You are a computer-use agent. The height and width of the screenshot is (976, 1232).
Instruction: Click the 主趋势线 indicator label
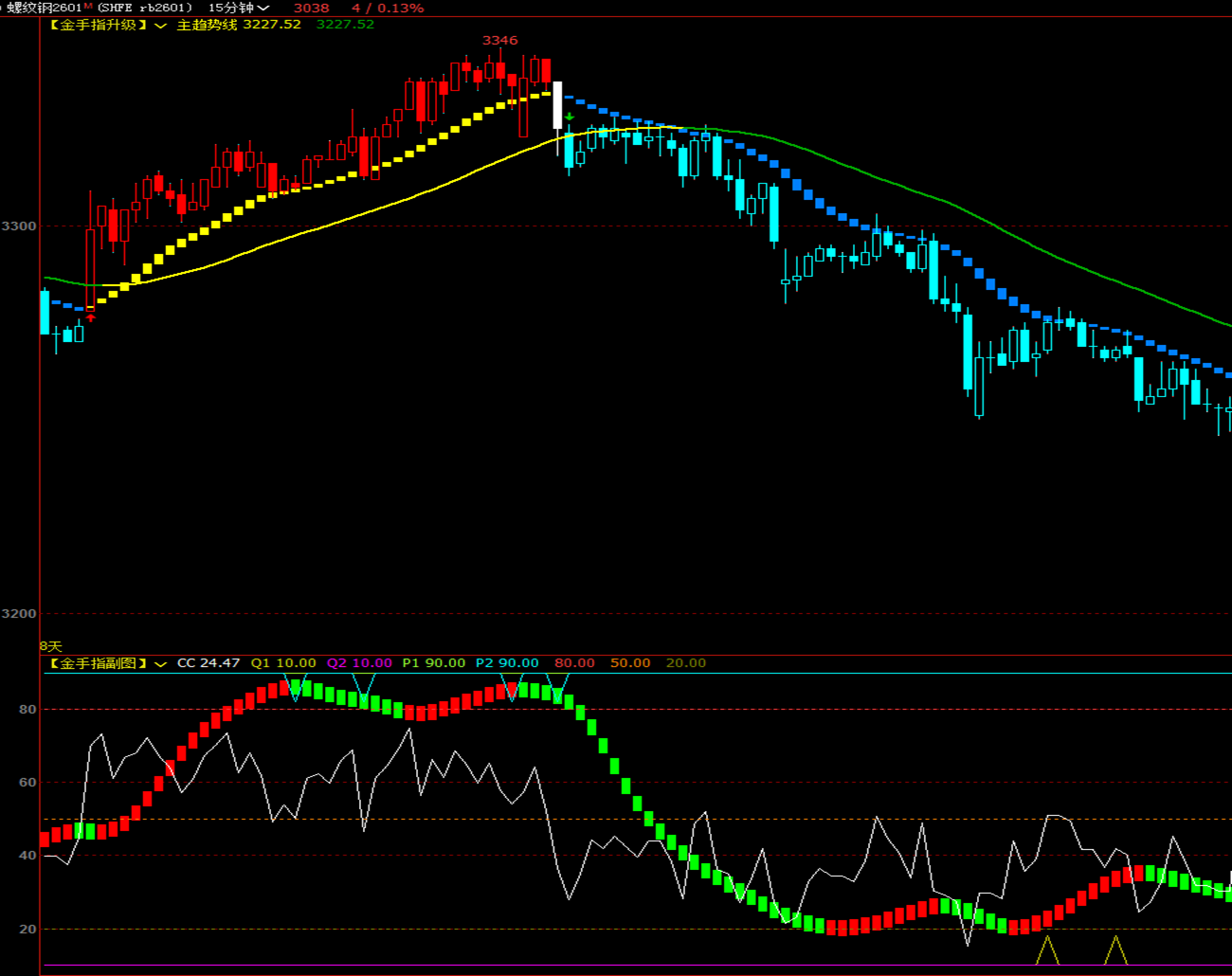tap(207, 25)
